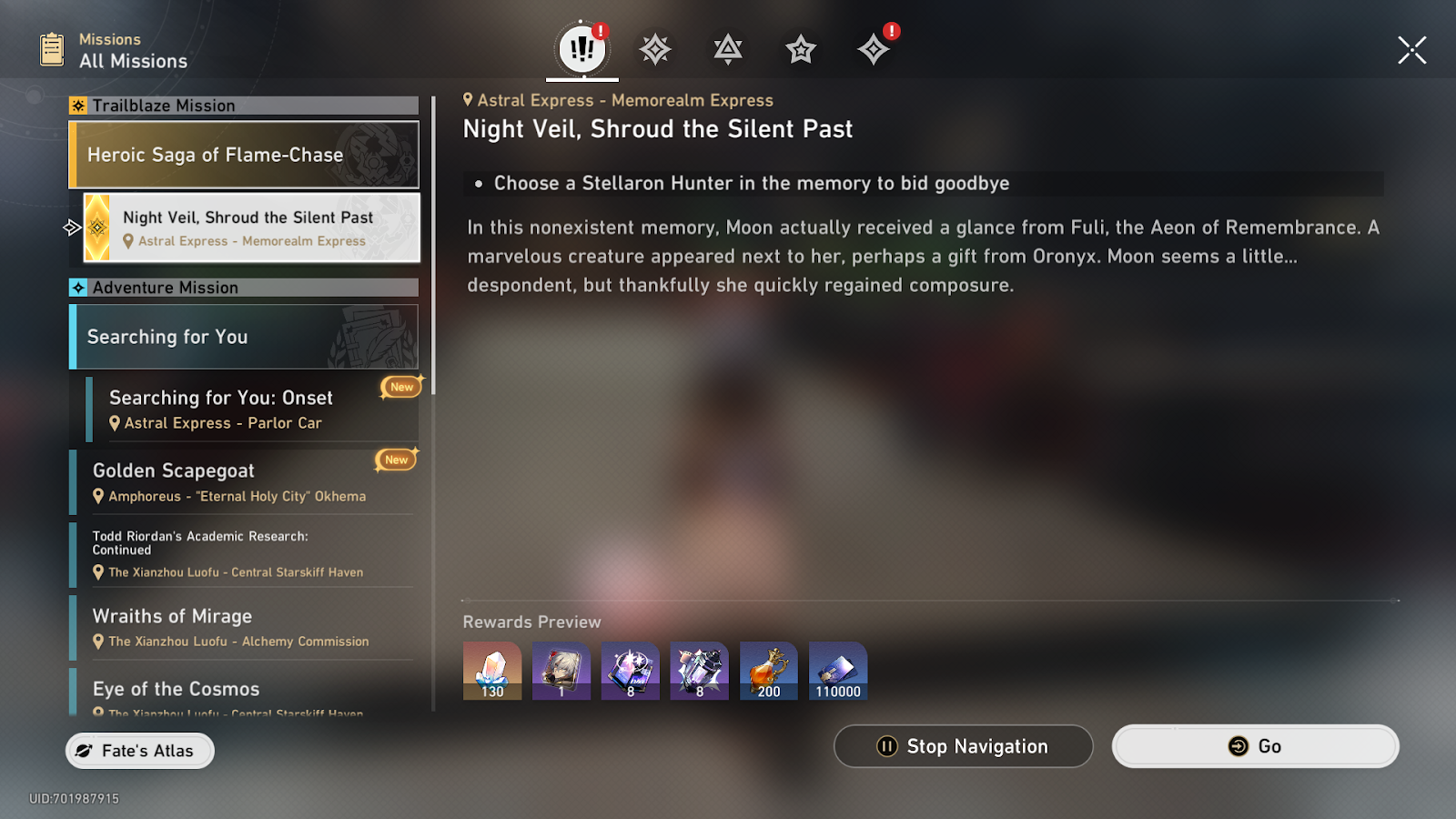This screenshot has height=819, width=1456.
Task: Select the All Missions filter tab icon
Action: pos(582,49)
